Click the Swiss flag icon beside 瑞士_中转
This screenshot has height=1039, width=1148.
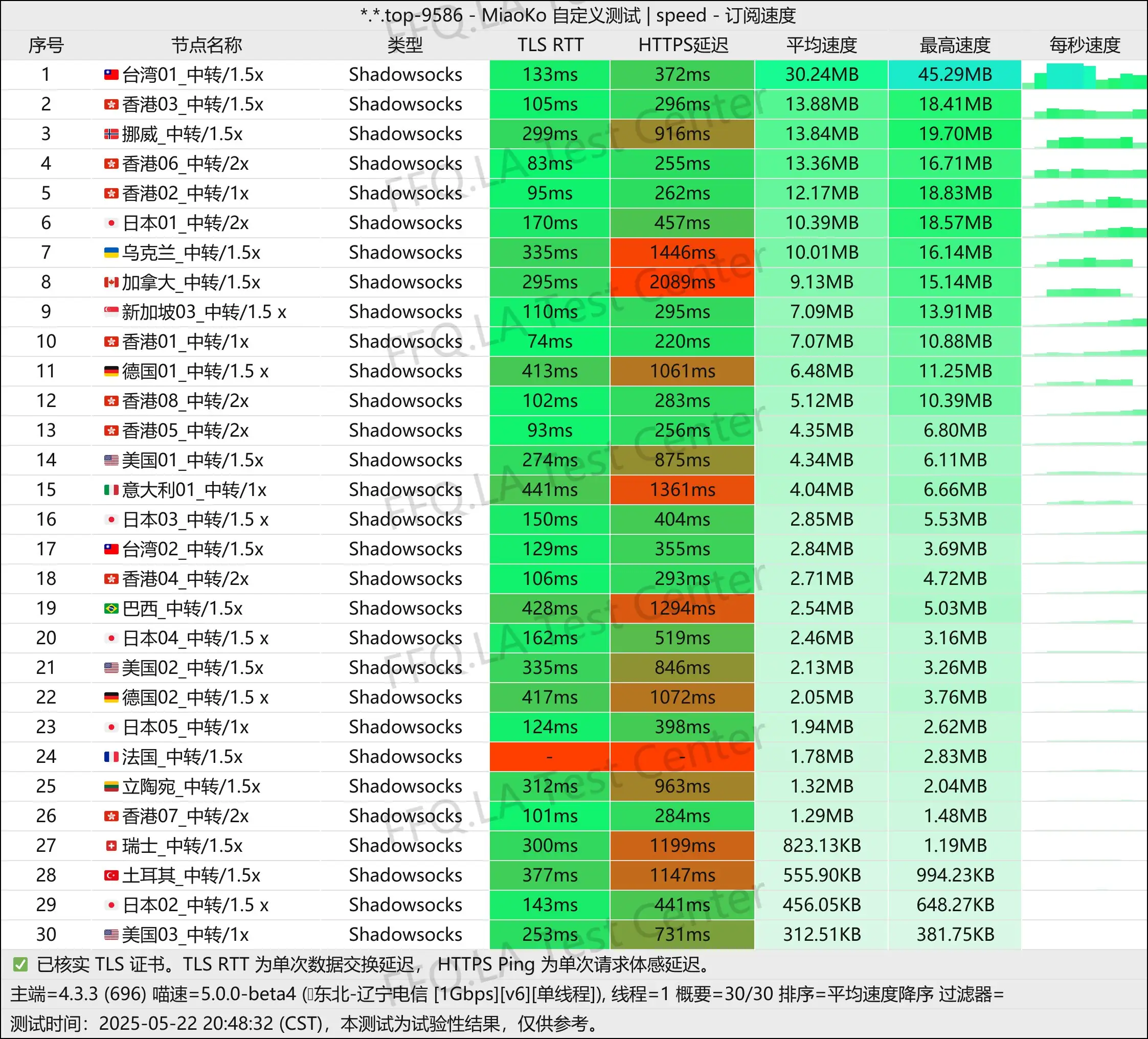pyautogui.click(x=111, y=845)
